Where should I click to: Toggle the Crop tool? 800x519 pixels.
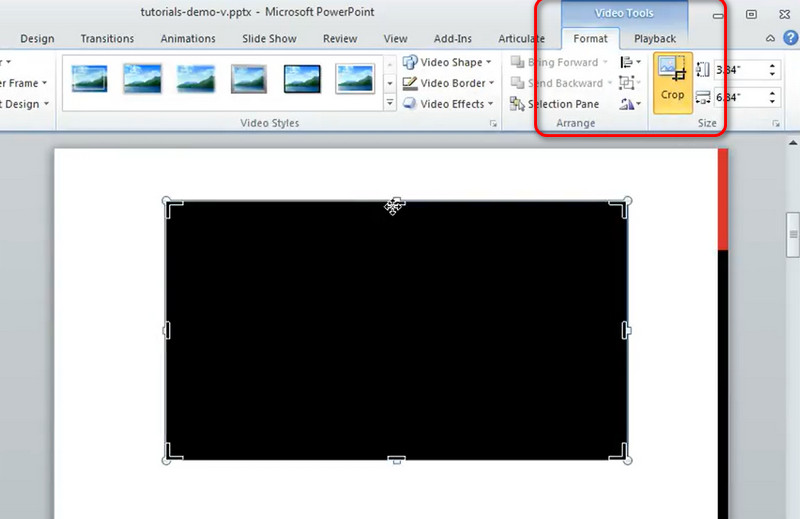[672, 83]
